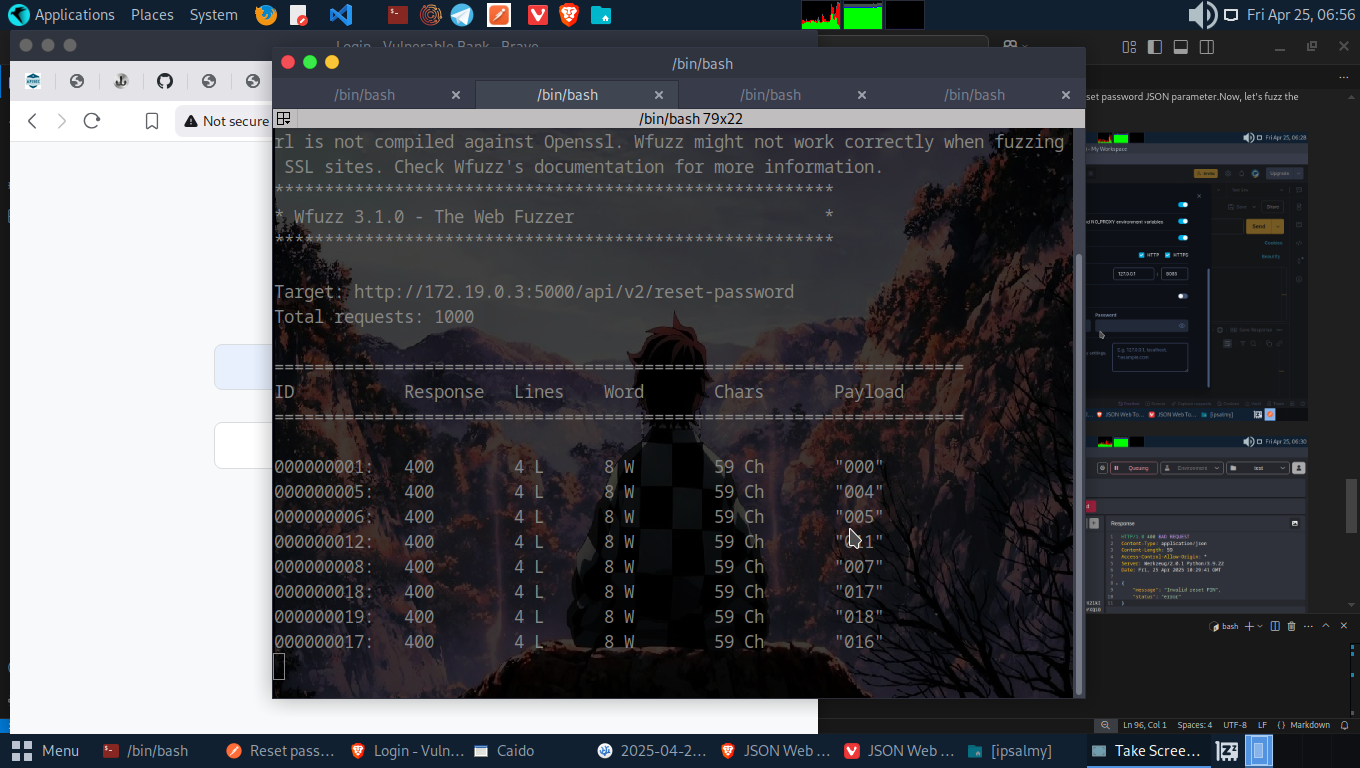Bookmark the current Brave page
Screen dimensions: 1360x768
pyautogui.click(x=152, y=121)
